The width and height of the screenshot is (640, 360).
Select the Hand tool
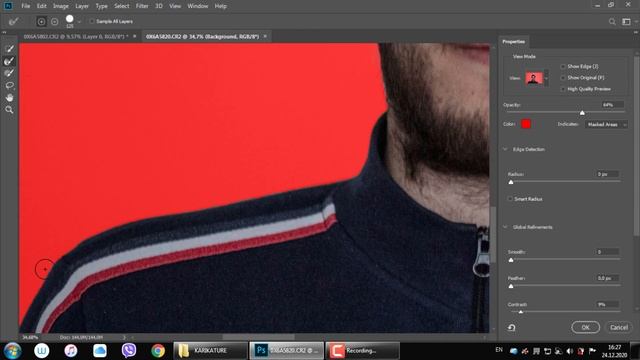click(9, 98)
